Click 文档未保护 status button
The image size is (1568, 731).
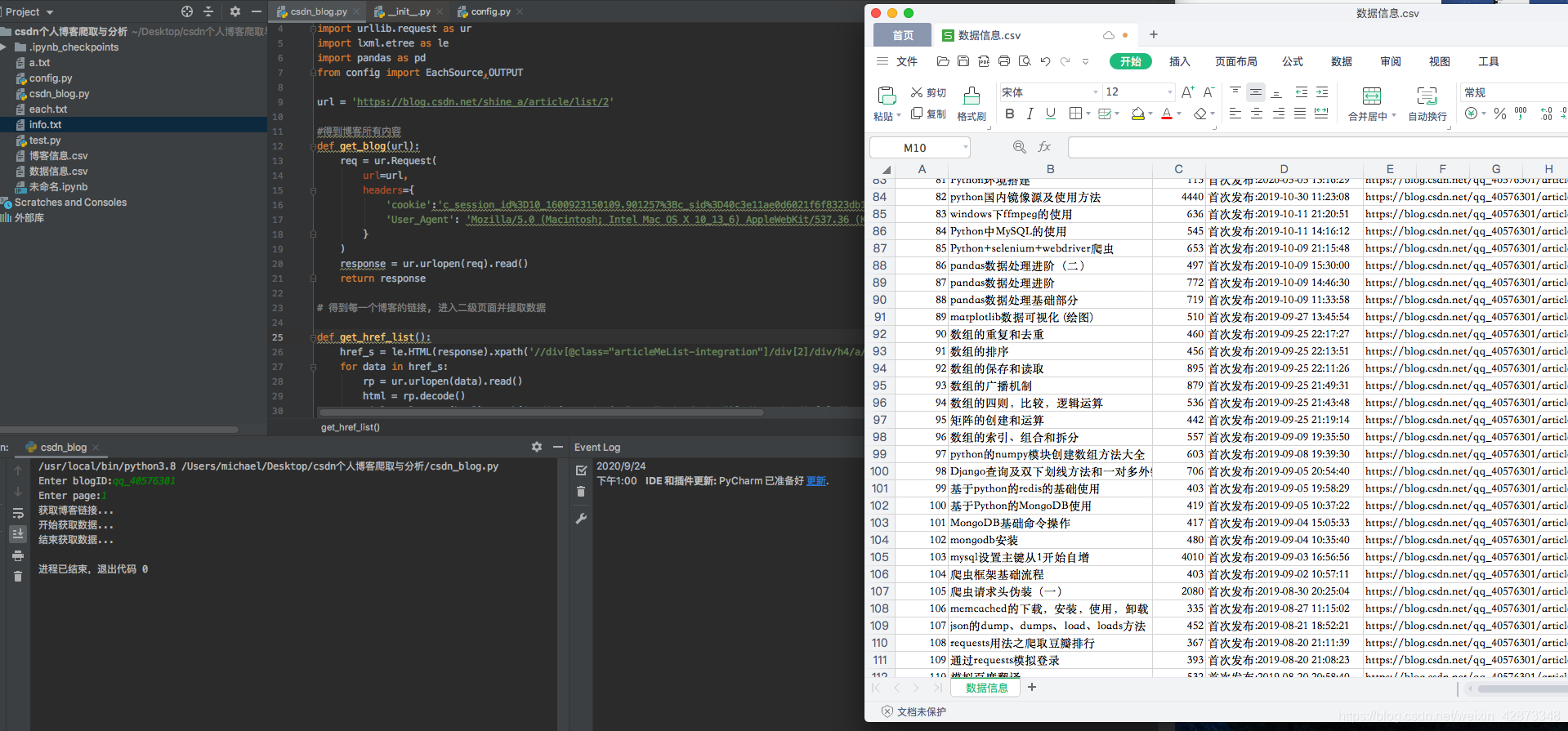914,711
